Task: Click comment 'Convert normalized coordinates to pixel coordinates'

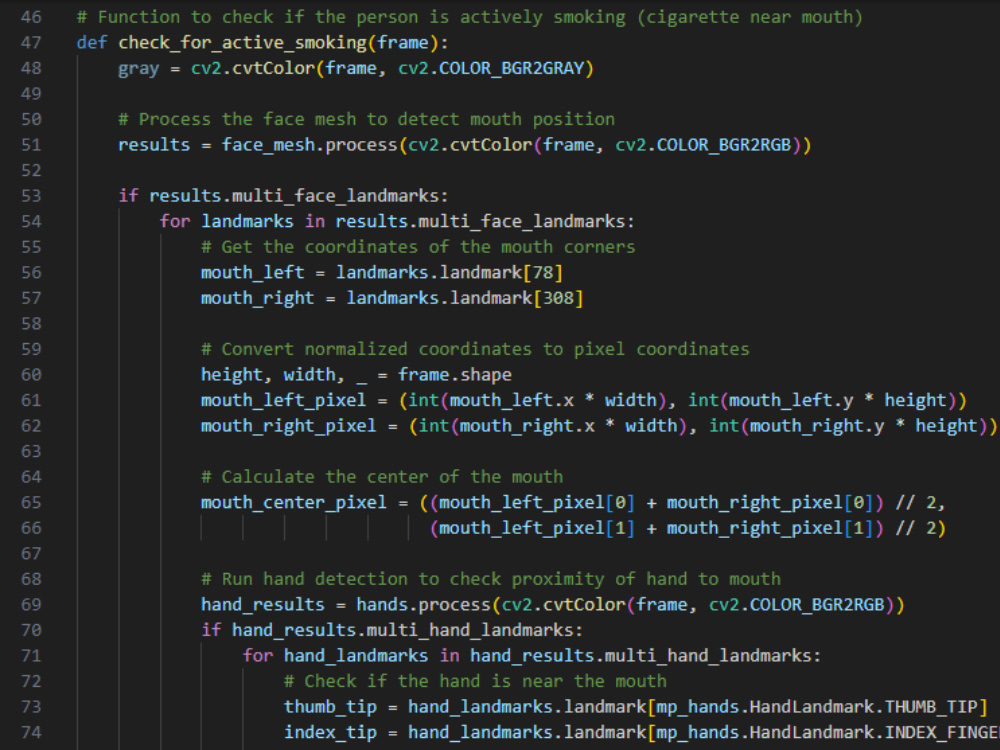Action: pyautogui.click(x=475, y=349)
